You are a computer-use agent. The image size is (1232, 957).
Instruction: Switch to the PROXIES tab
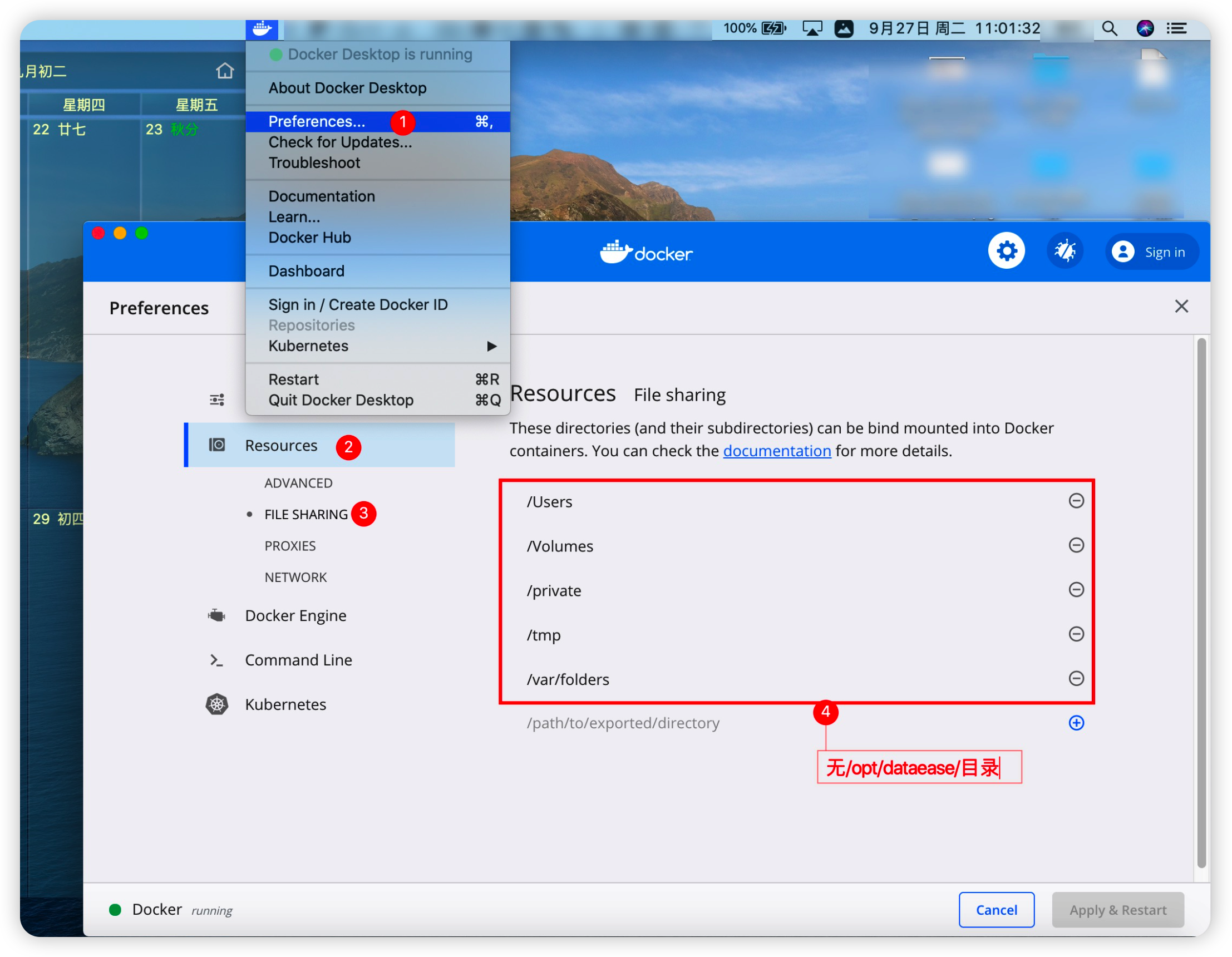(x=290, y=545)
